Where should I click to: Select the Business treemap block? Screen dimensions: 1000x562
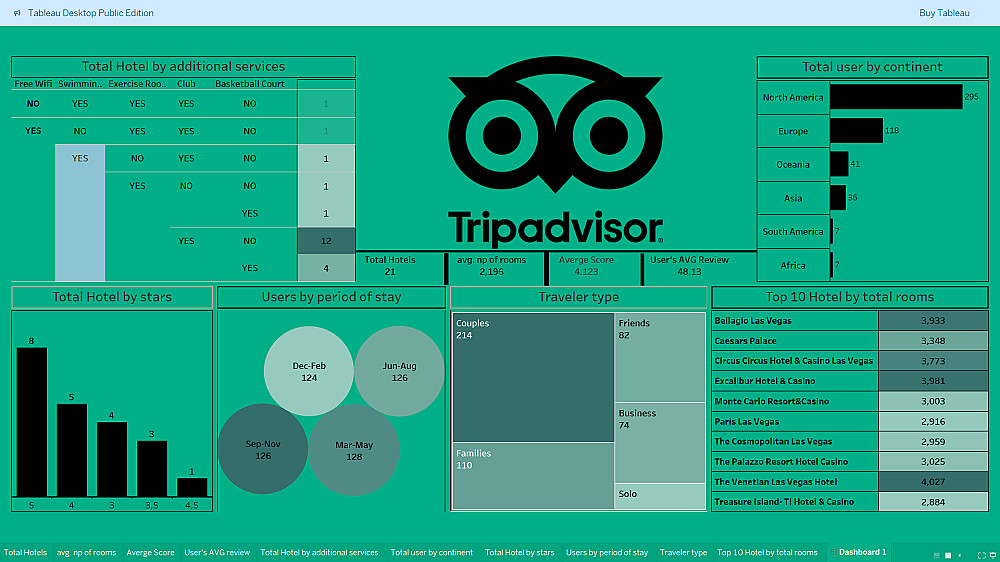tap(660, 443)
